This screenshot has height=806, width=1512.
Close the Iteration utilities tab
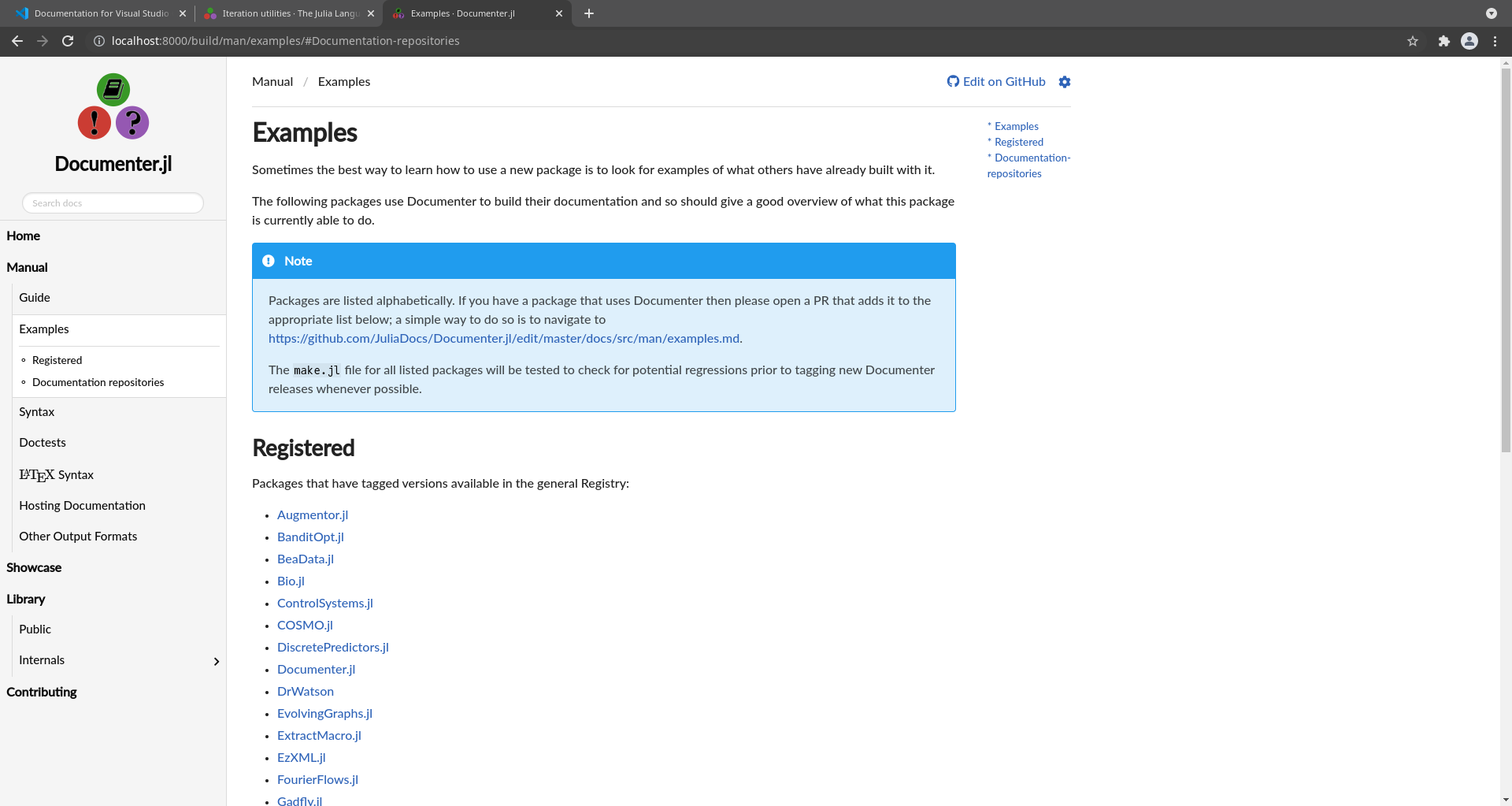pos(371,13)
